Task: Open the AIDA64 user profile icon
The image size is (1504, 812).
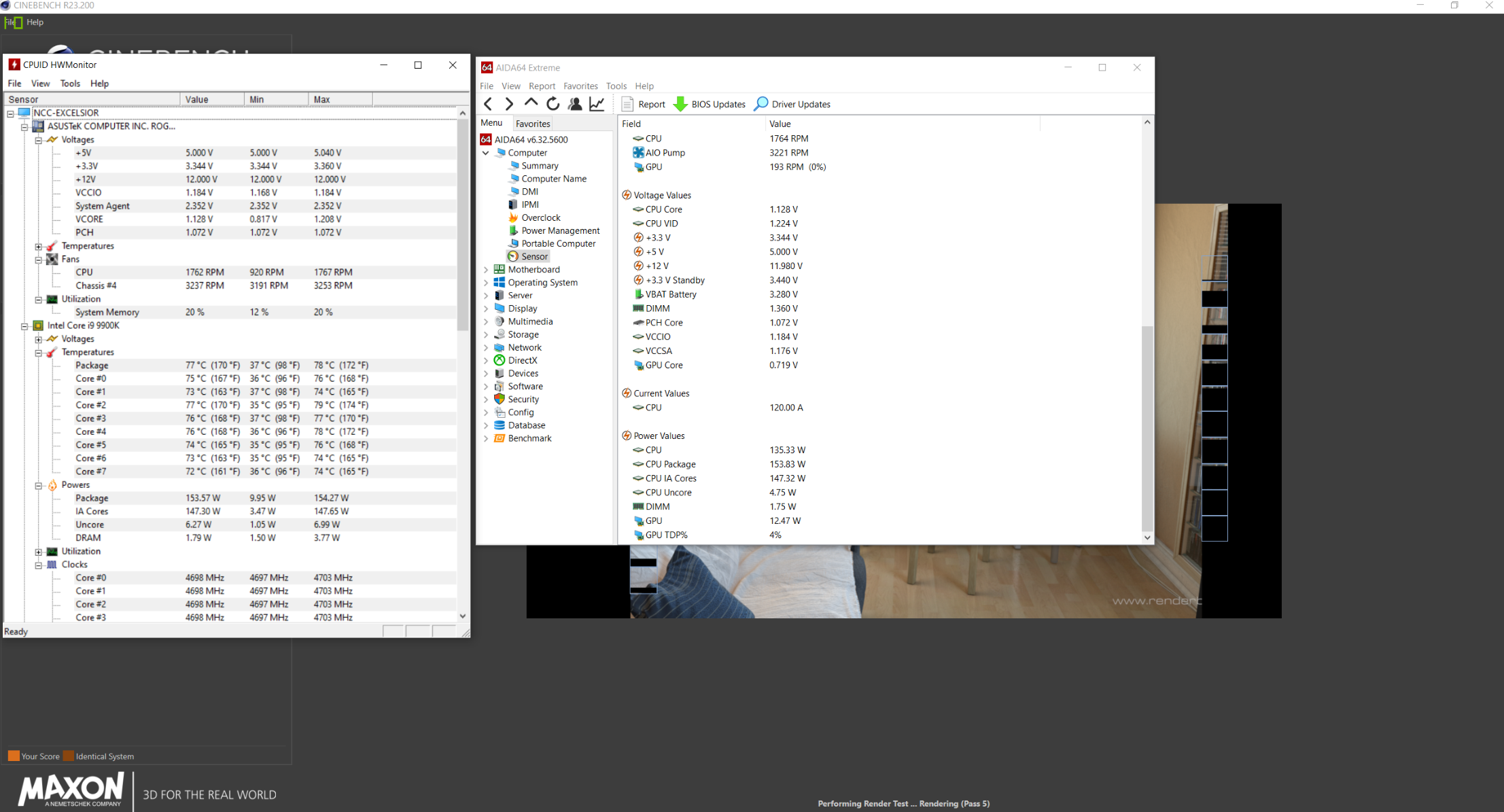Action: pyautogui.click(x=575, y=104)
